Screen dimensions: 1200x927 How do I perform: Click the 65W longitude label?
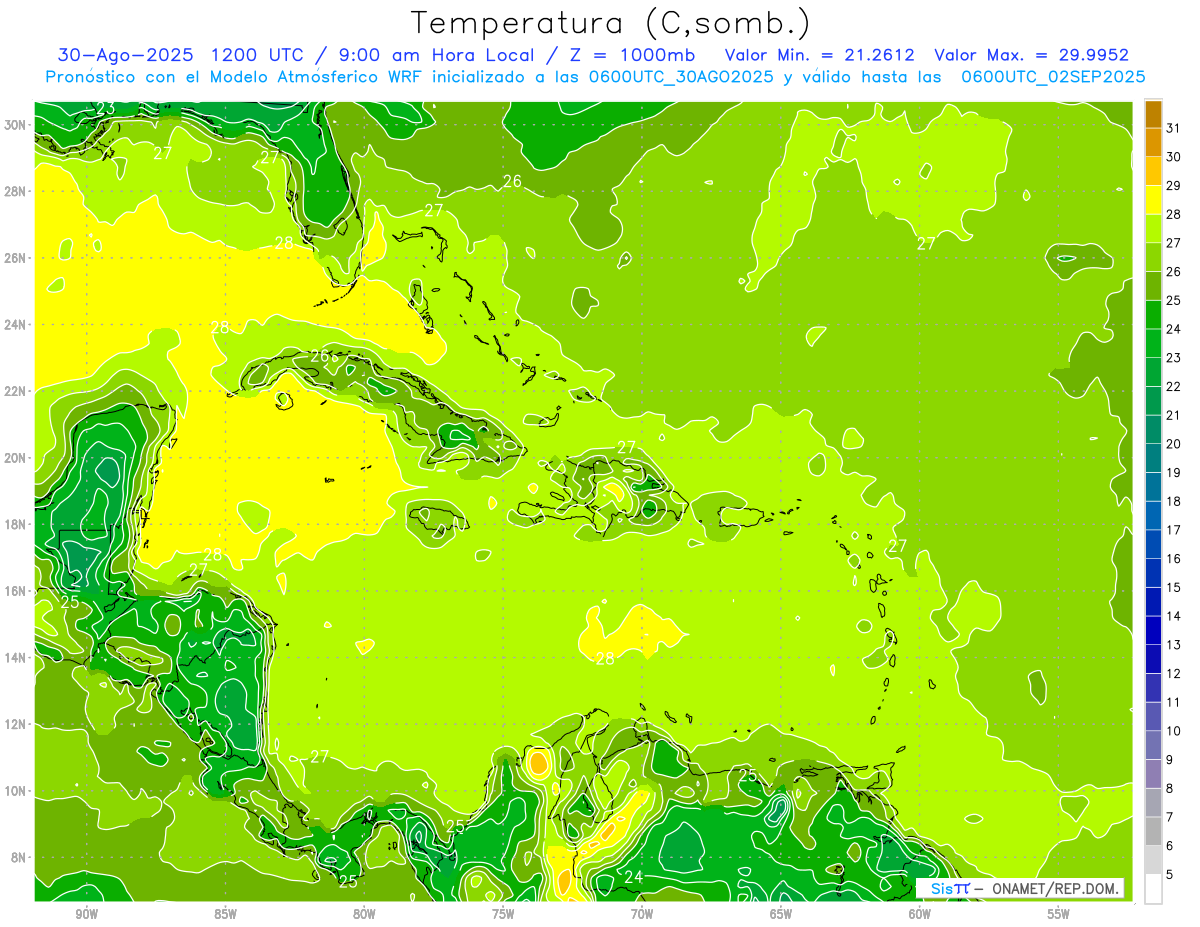[x=781, y=914]
